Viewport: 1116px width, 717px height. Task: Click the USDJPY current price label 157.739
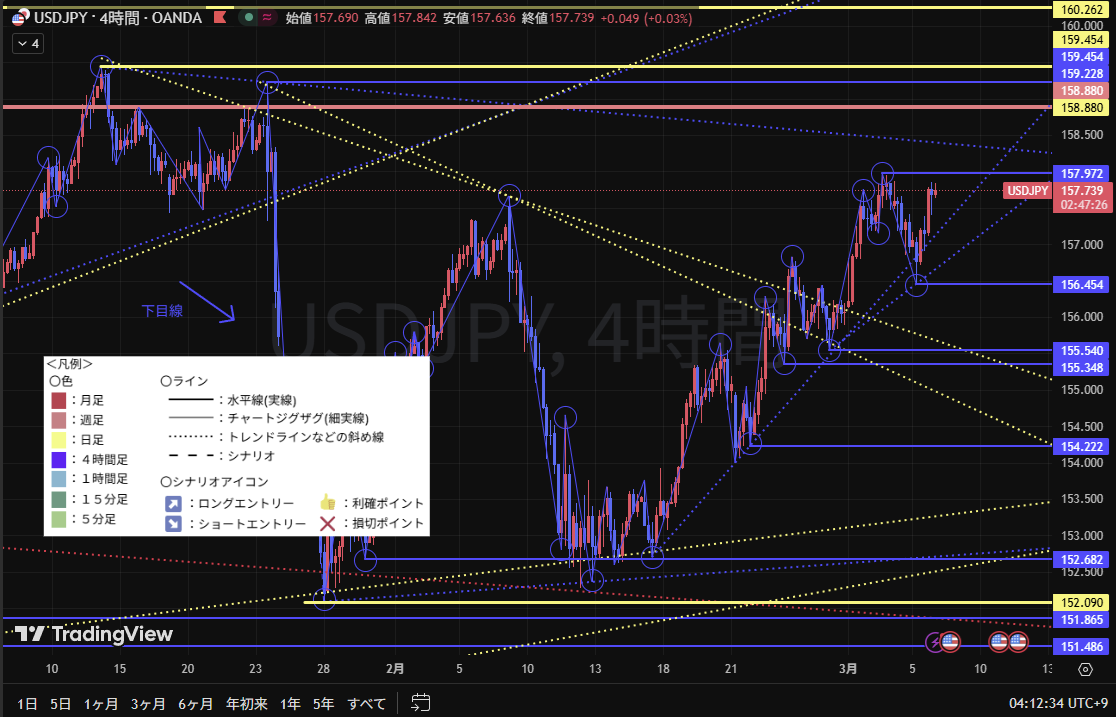coord(1082,190)
